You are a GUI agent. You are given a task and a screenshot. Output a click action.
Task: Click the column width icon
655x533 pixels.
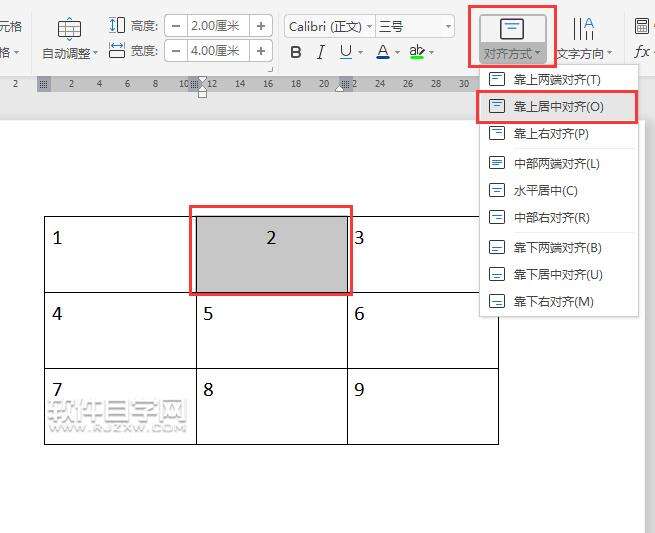click(117, 50)
